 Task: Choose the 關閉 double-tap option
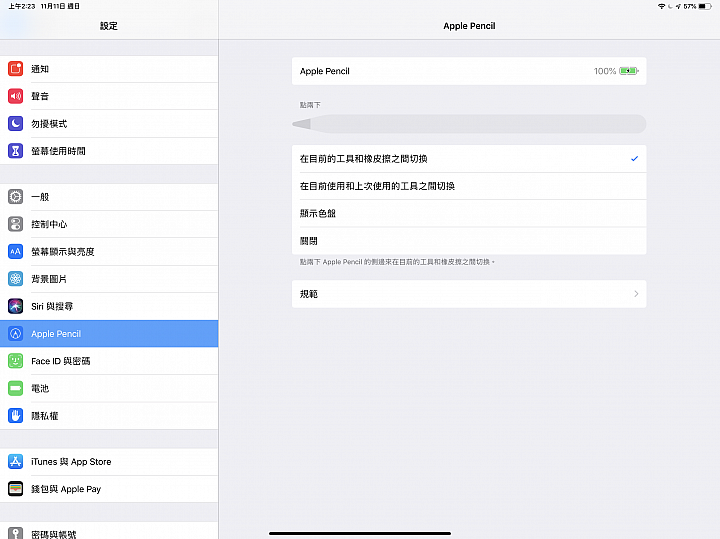tap(469, 241)
